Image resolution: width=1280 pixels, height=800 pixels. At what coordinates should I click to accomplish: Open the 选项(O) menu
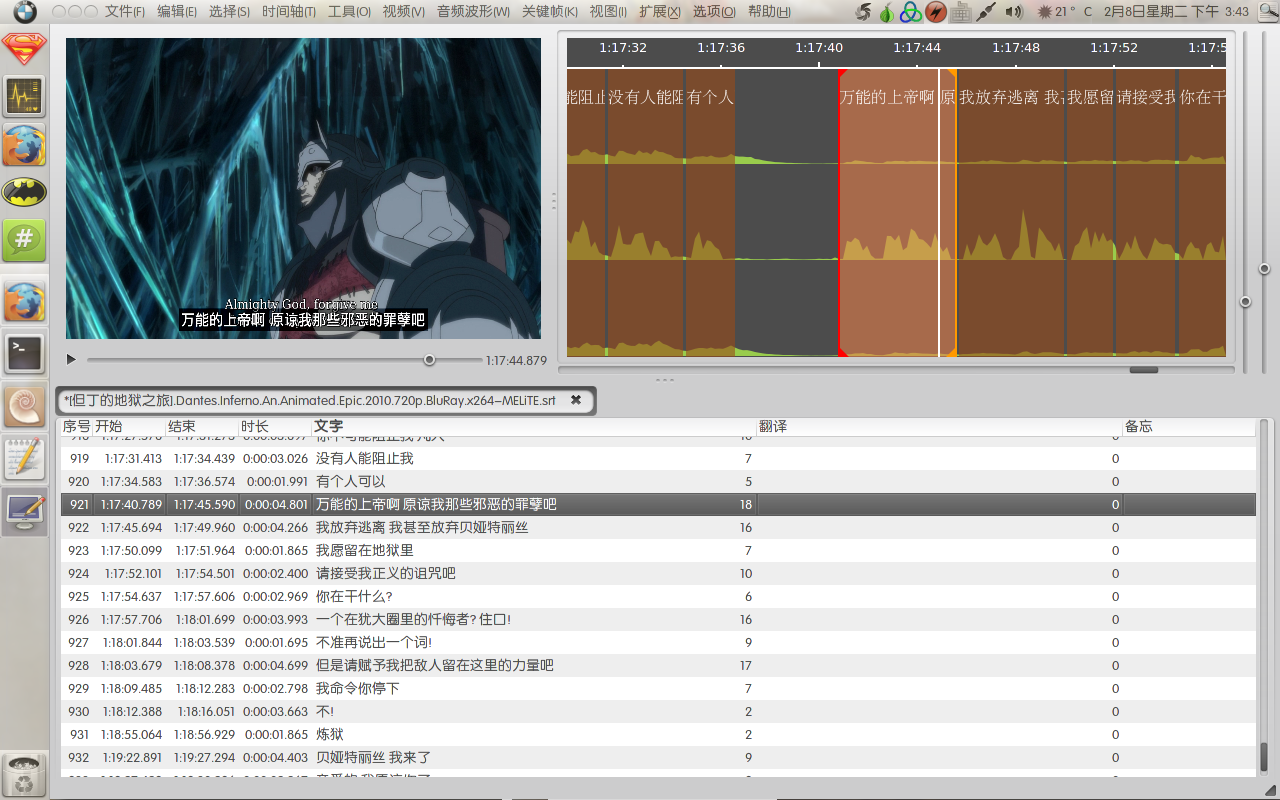tap(714, 12)
